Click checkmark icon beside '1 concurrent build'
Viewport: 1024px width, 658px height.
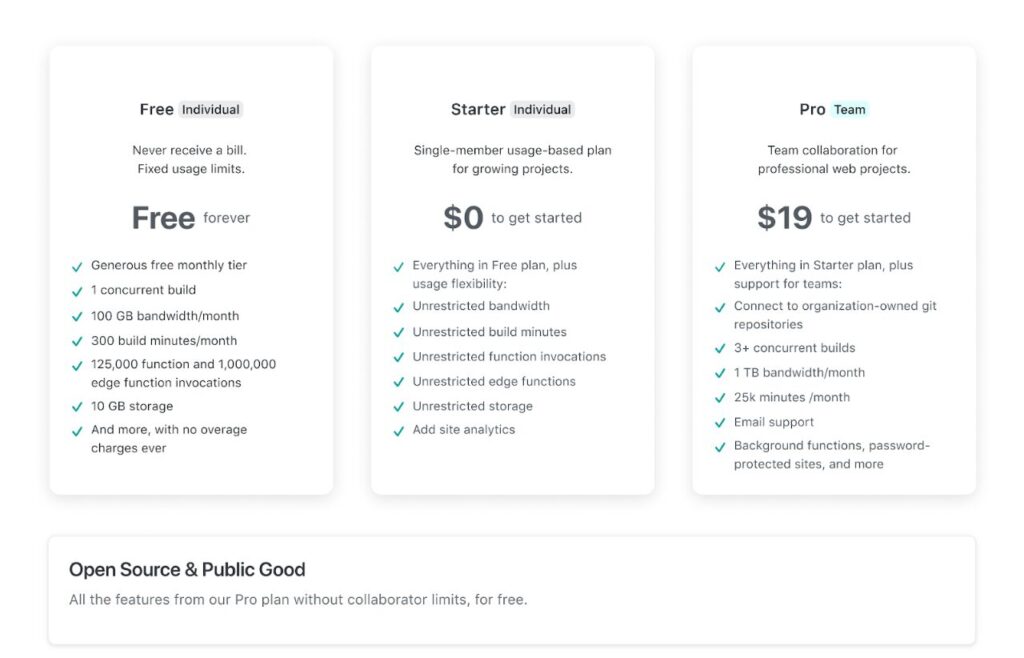click(x=77, y=291)
